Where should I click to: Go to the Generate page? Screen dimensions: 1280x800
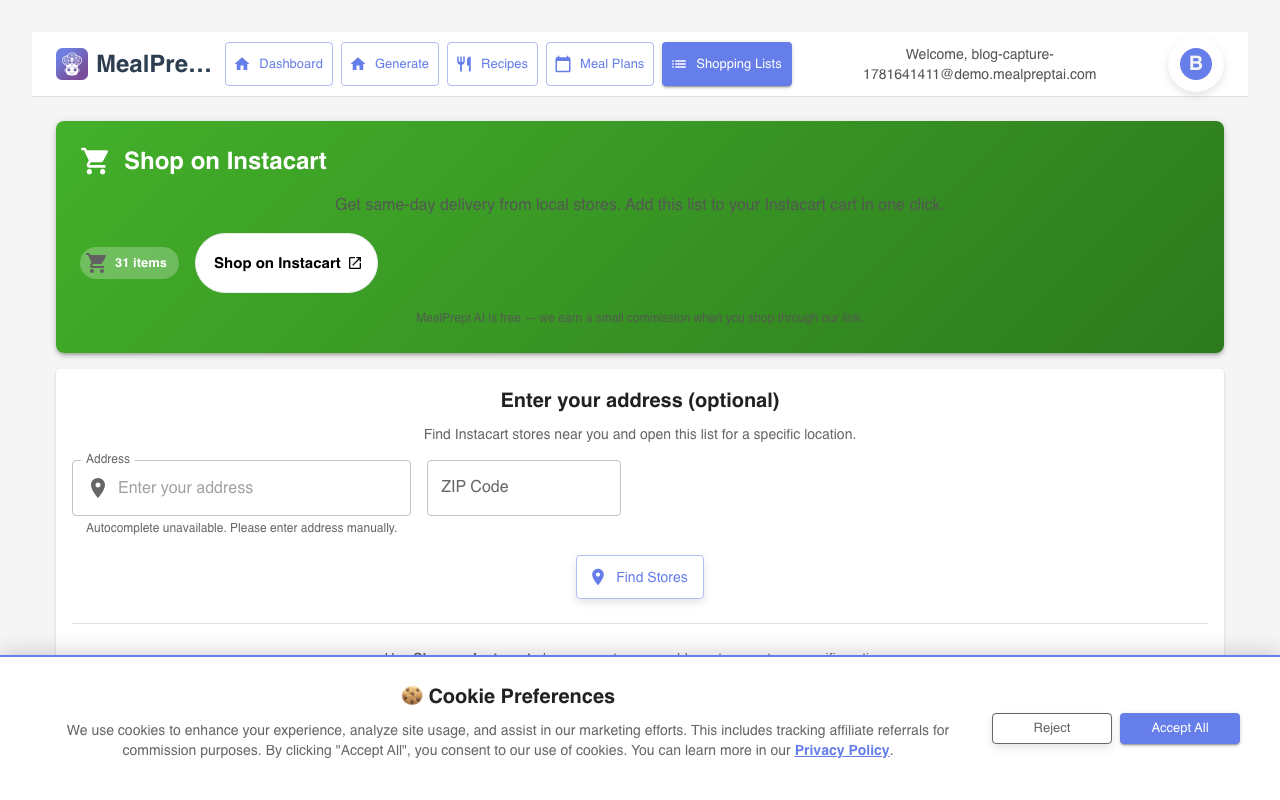pos(390,64)
